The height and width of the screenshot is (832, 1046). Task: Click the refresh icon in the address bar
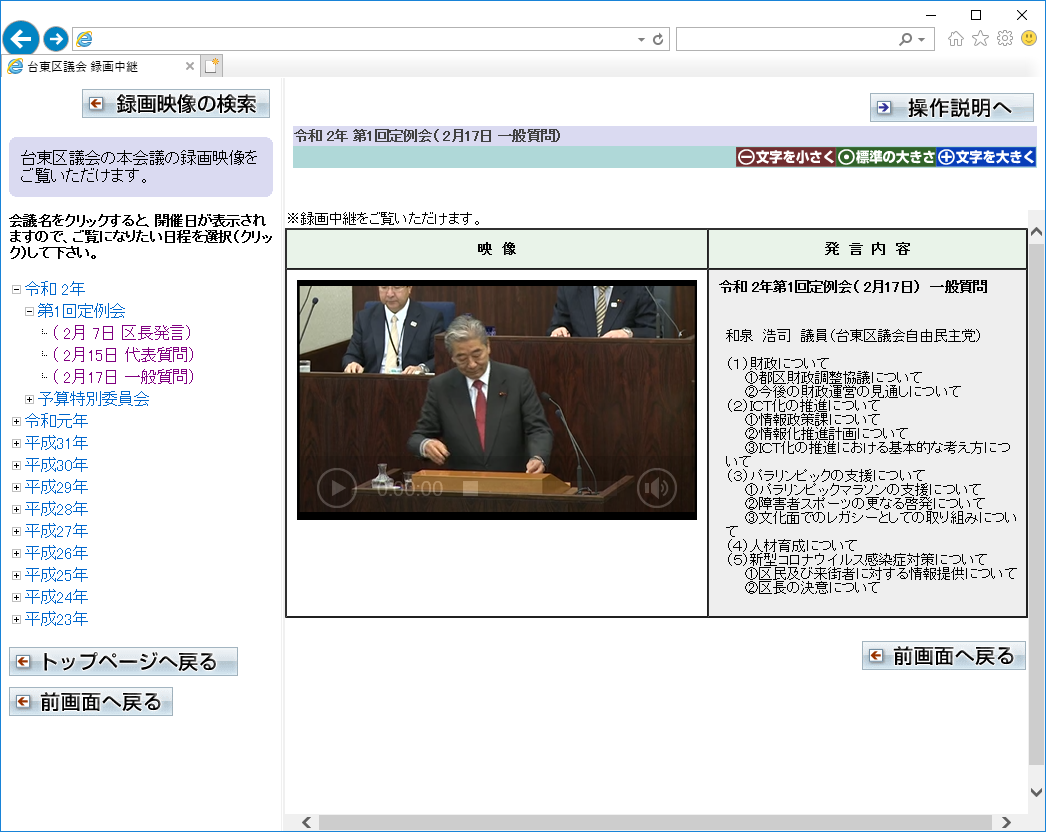click(x=658, y=39)
